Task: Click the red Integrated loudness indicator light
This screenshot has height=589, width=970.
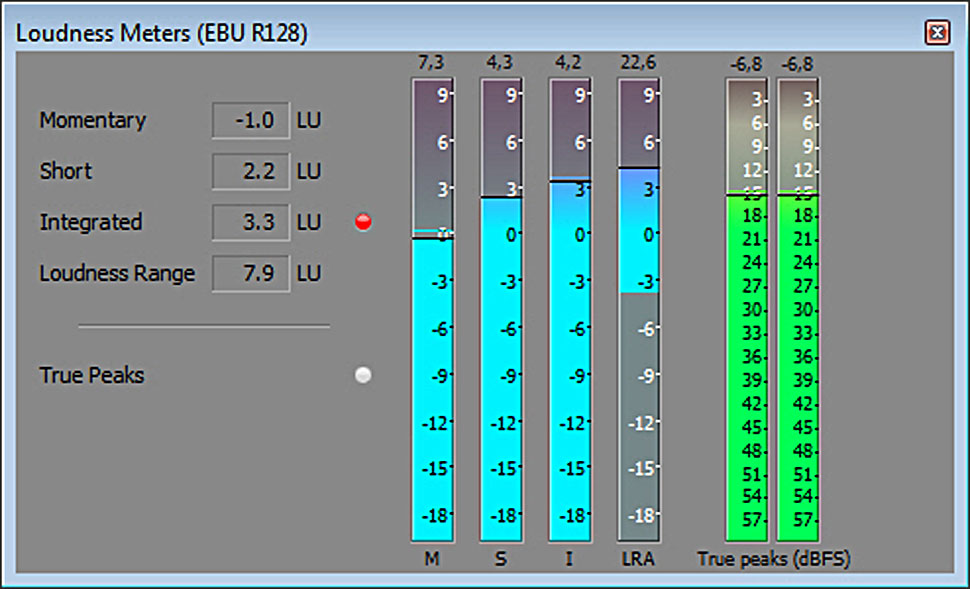Action: coord(363,222)
